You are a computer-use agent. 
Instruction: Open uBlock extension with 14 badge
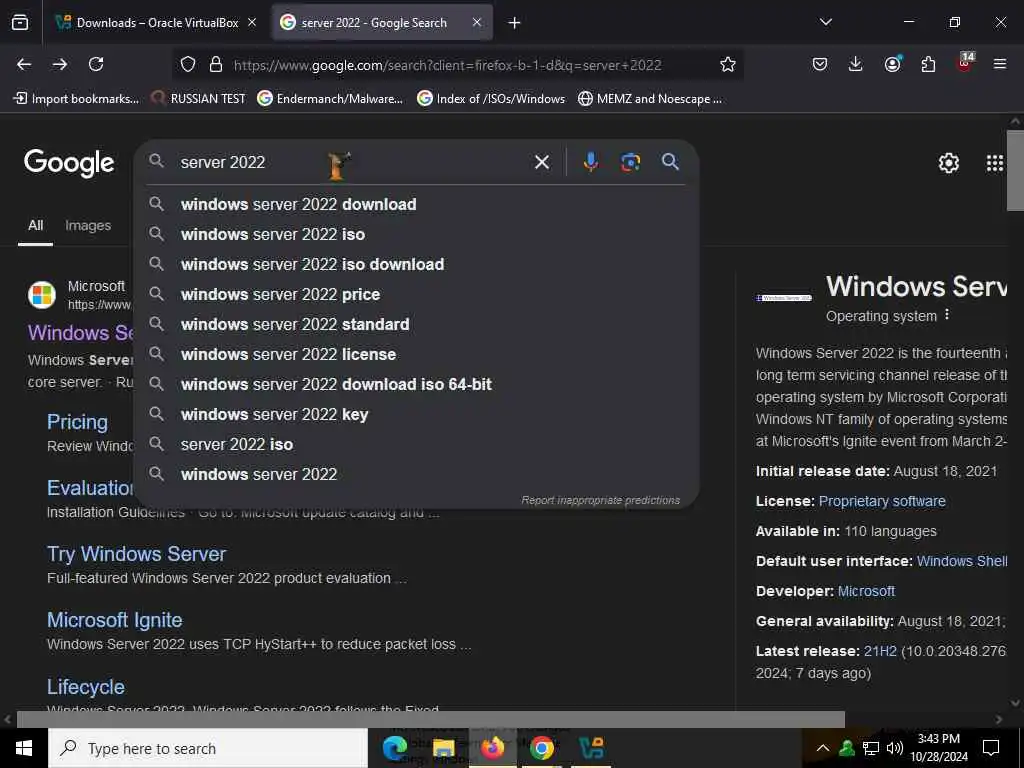click(965, 62)
